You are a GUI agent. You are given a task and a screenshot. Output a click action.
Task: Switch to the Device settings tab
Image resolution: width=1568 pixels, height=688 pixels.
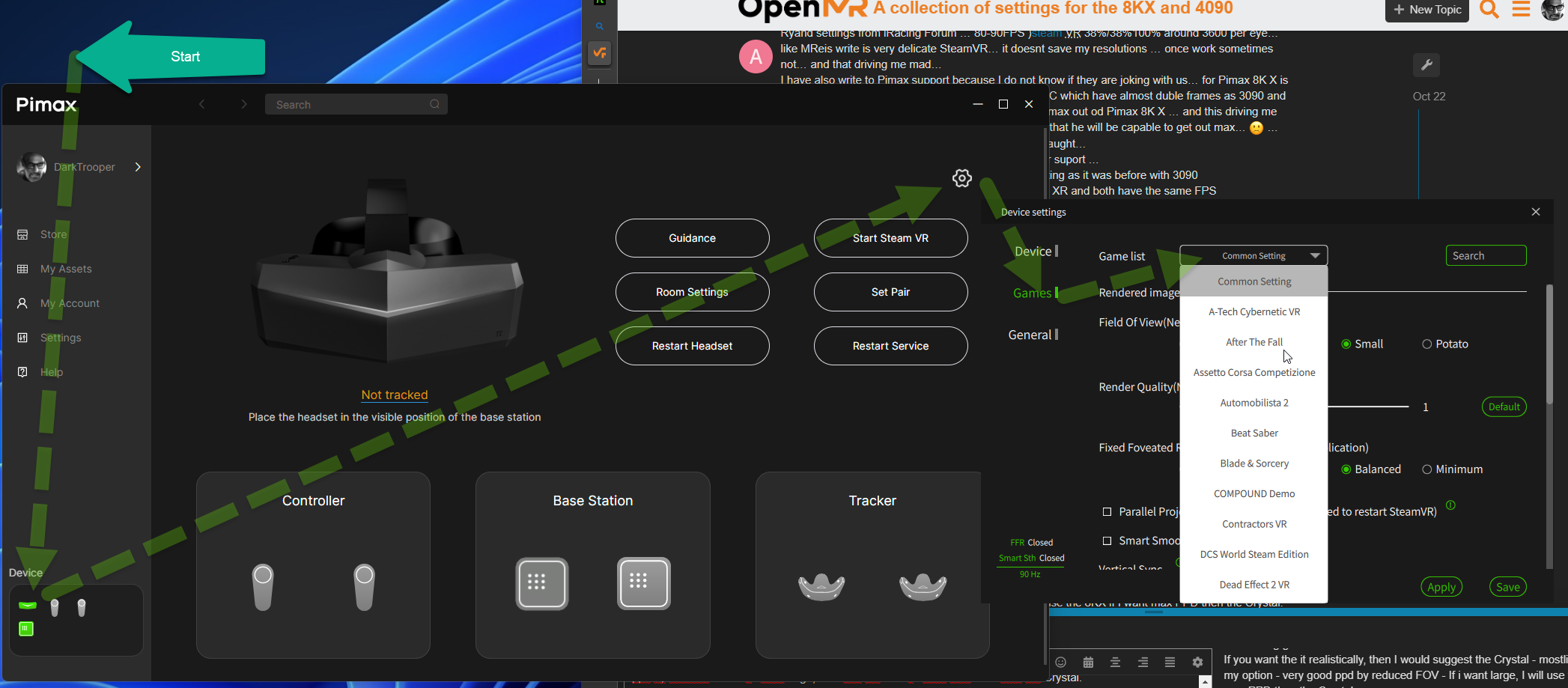pyautogui.click(x=1033, y=252)
